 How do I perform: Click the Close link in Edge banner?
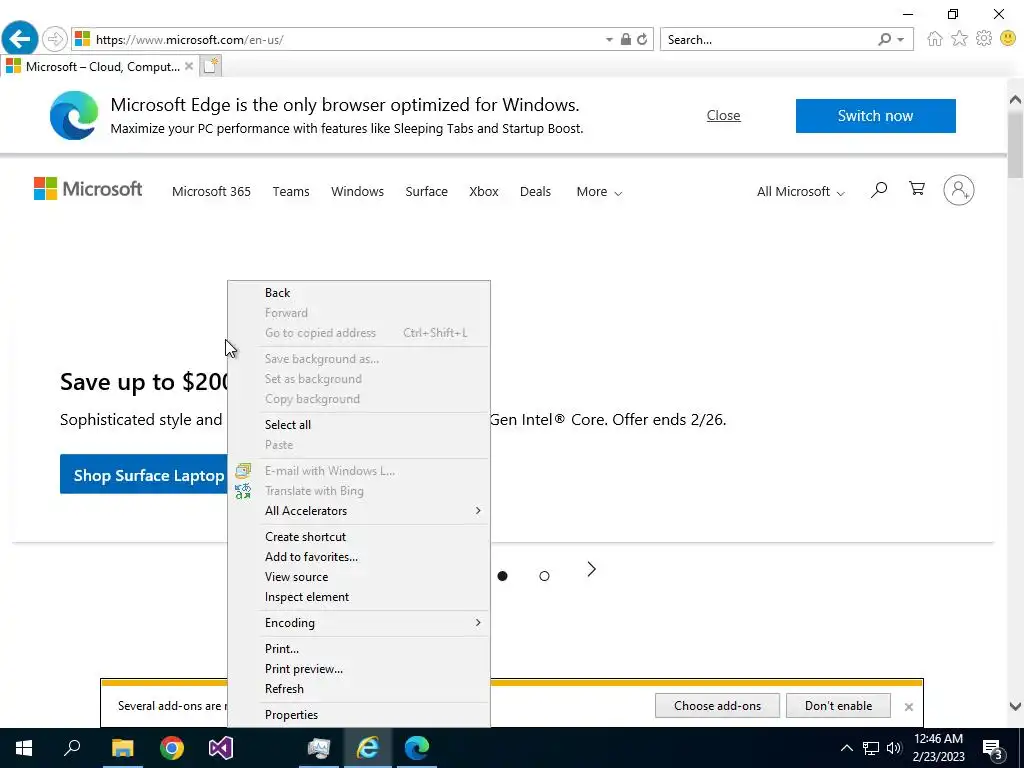pyautogui.click(x=723, y=115)
